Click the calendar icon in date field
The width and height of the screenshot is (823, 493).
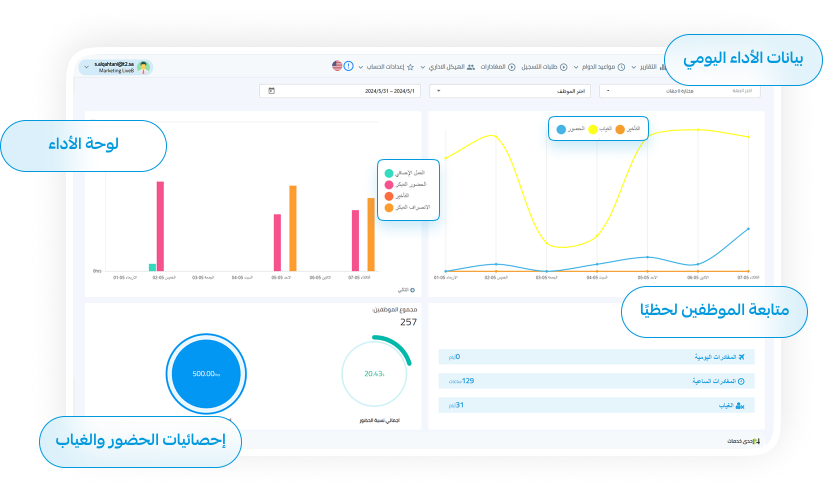tap(272, 91)
